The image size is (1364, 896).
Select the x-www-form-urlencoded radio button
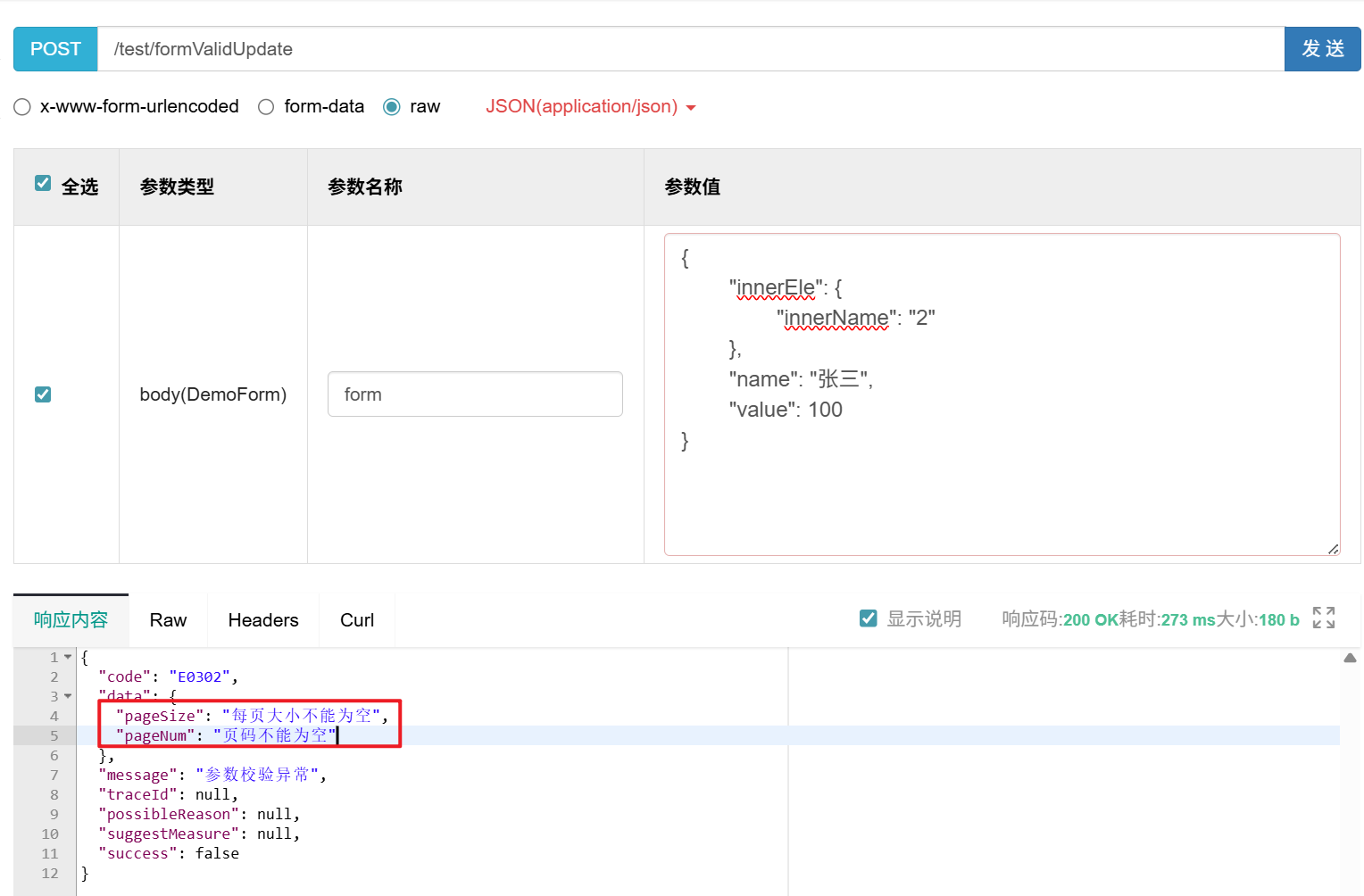click(22, 106)
